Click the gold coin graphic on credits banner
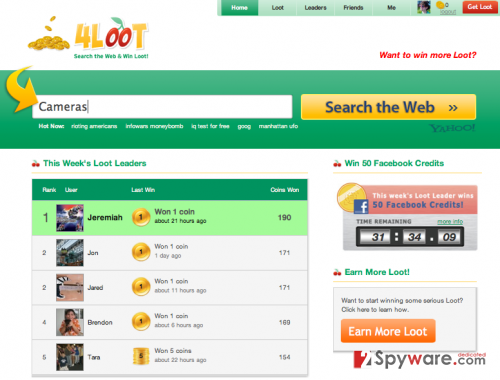 pyautogui.click(x=350, y=196)
